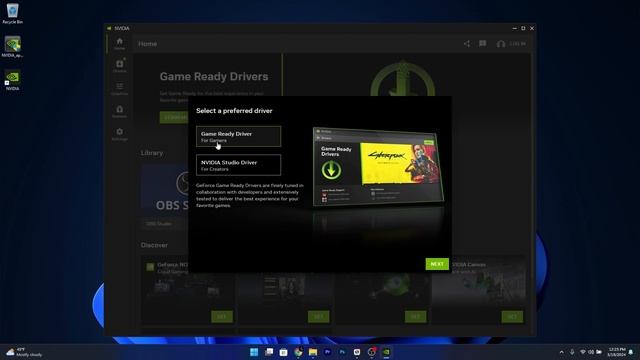Open the Recycle Bin desktop icon
The image size is (640, 360).
(x=12, y=13)
